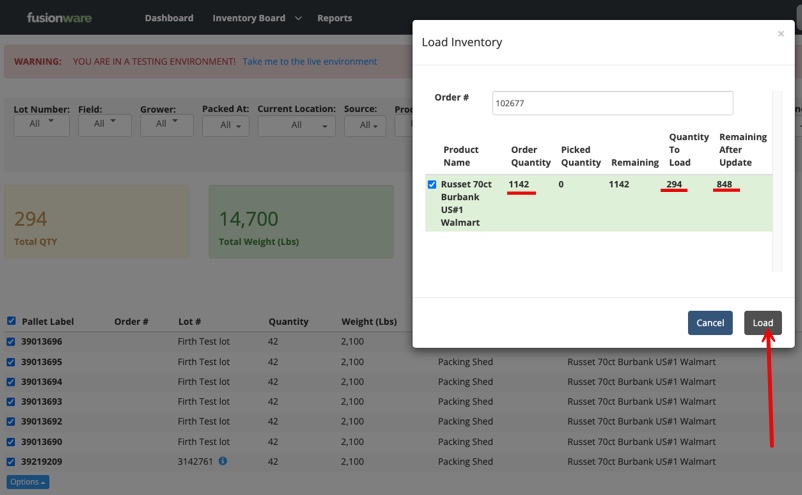This screenshot has height=495, width=802.
Task: Open the Inventory Board menu
Action: 256,18
